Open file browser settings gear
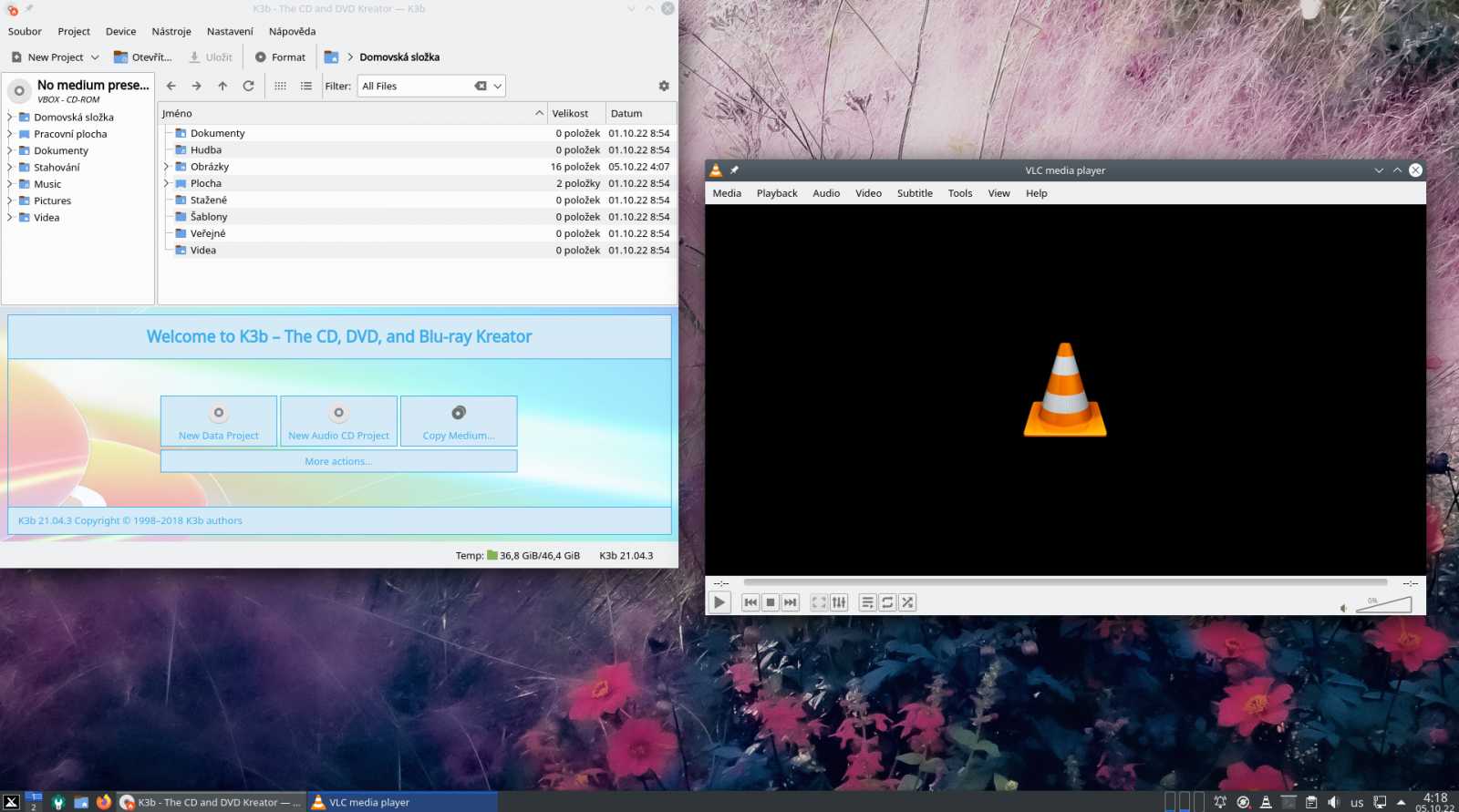The width and height of the screenshot is (1459, 812). point(664,86)
